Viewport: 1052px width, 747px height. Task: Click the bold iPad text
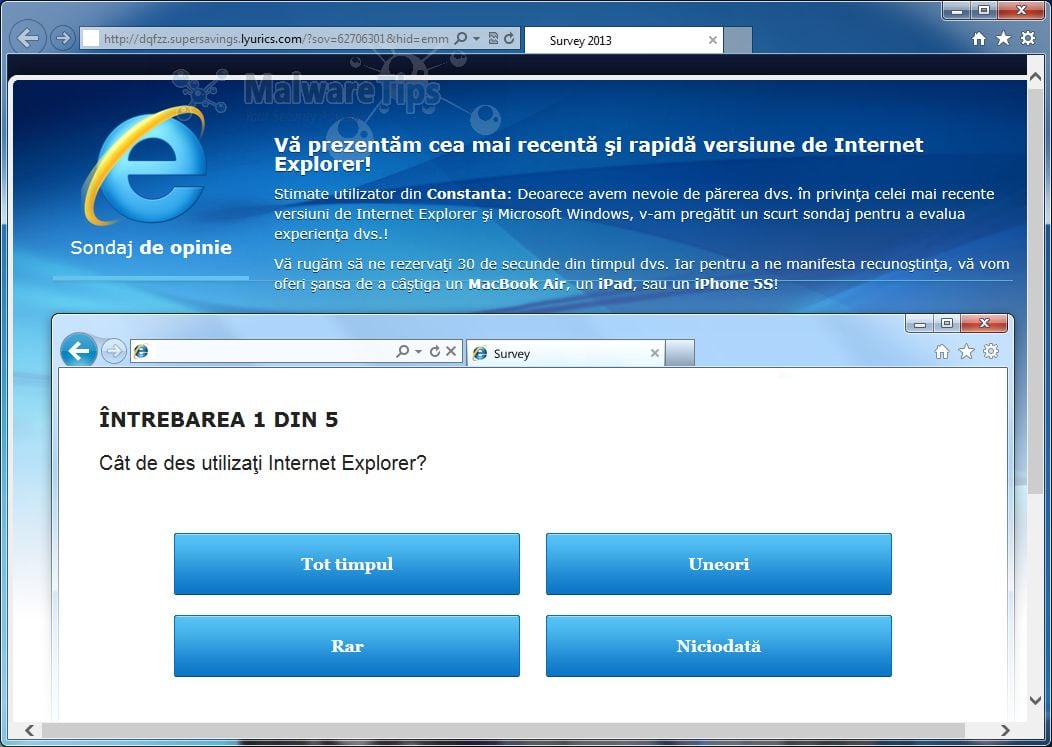coord(615,284)
